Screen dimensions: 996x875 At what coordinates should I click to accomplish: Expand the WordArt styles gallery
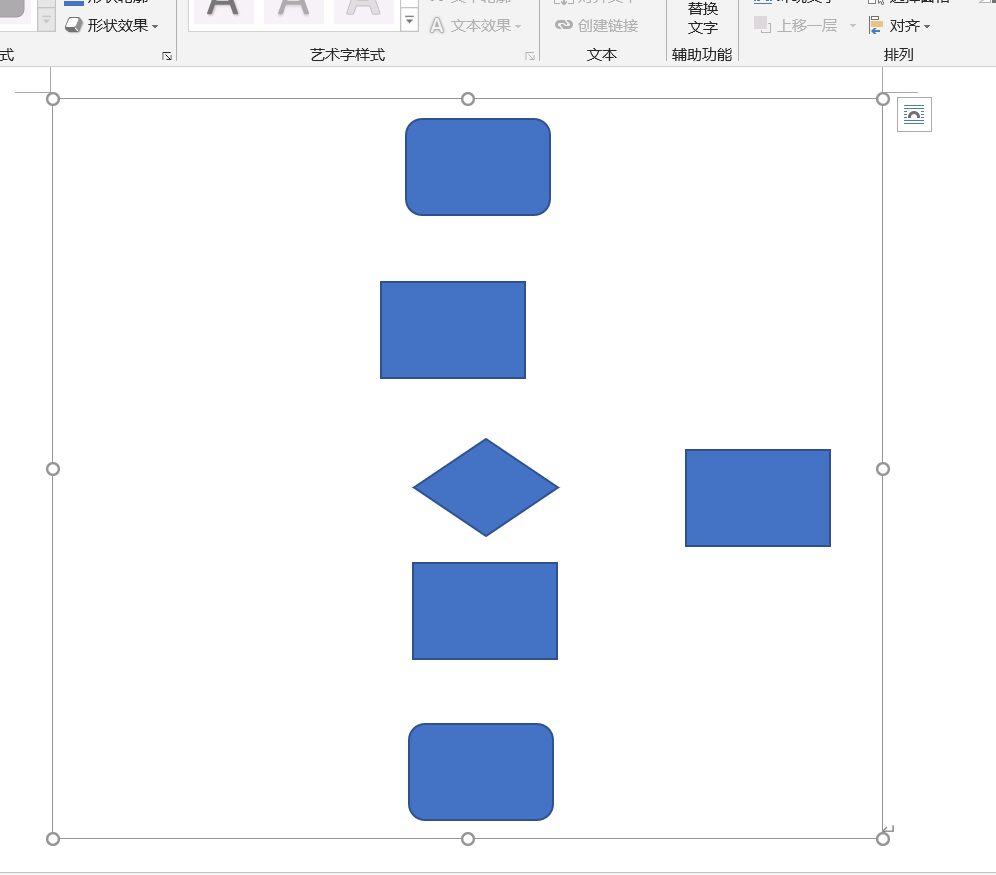click(410, 21)
